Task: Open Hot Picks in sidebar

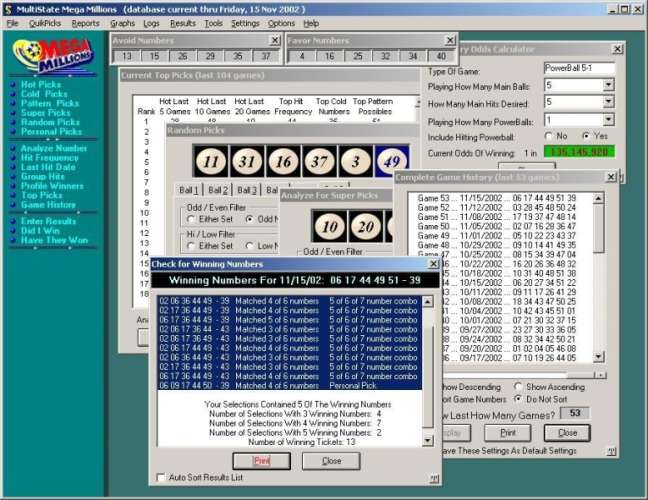Action: [x=40, y=84]
